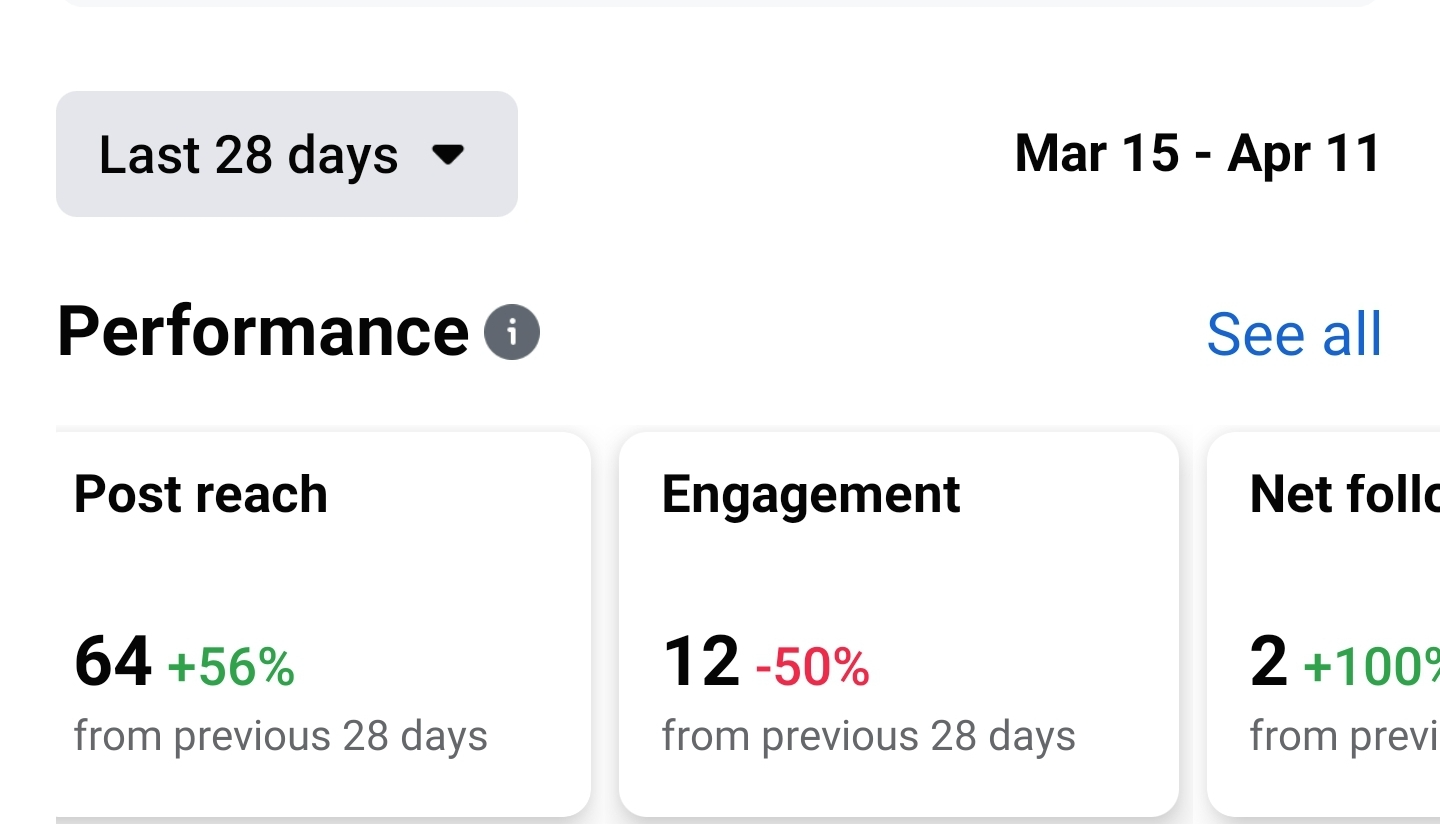Select the Net follo title text
1440x834 pixels.
1345,494
